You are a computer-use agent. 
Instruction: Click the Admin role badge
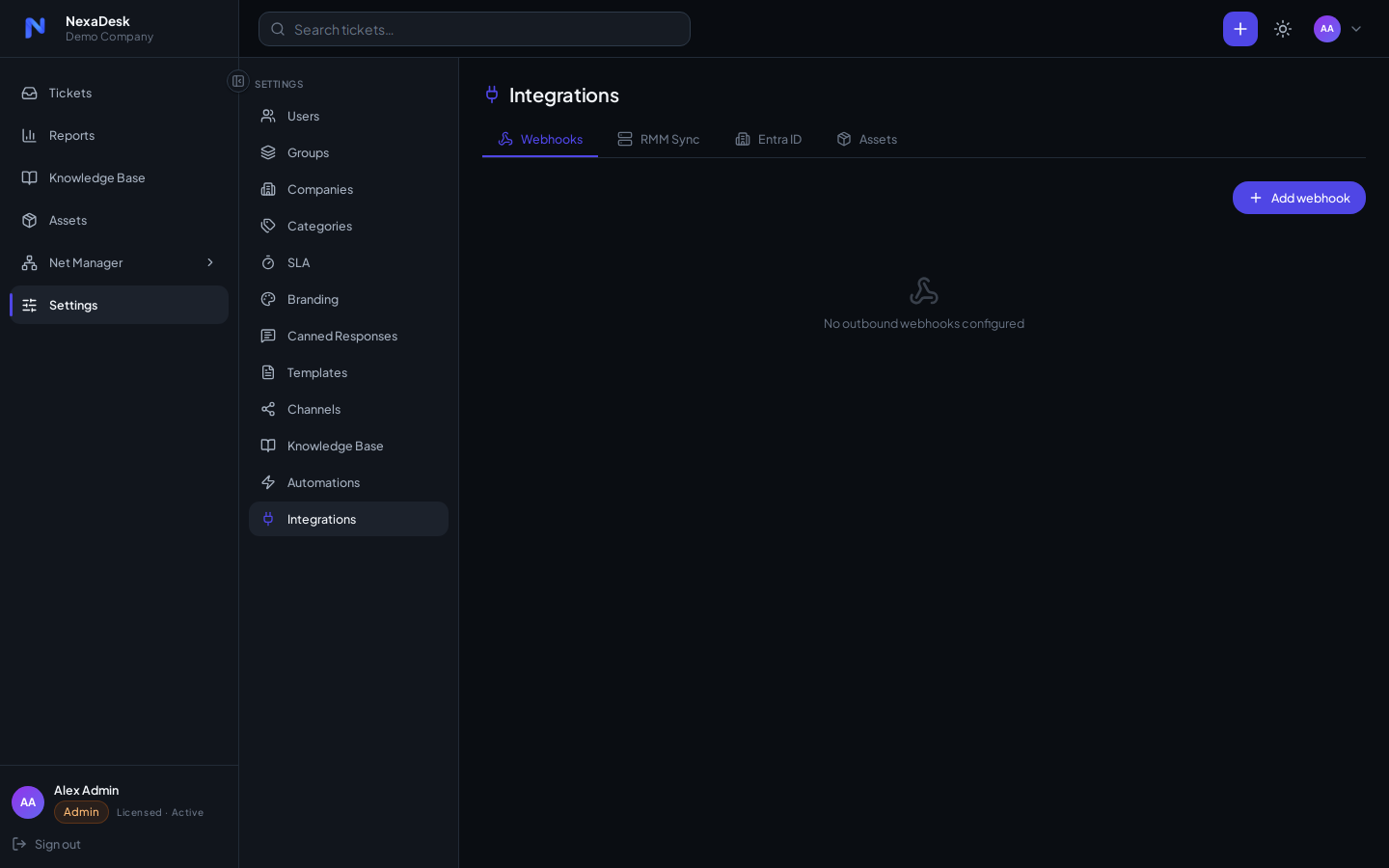pyautogui.click(x=81, y=812)
